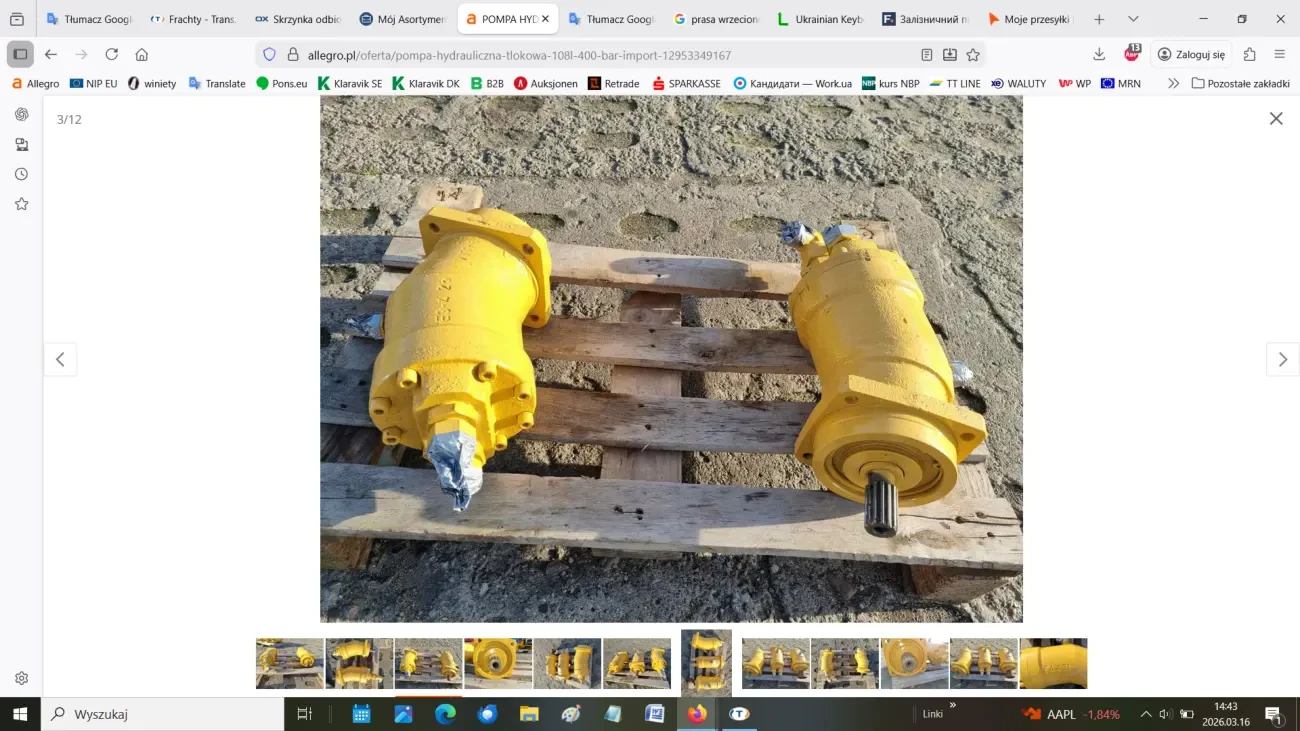Go to the browser home page
This screenshot has height=731, width=1300.
pos(142,55)
